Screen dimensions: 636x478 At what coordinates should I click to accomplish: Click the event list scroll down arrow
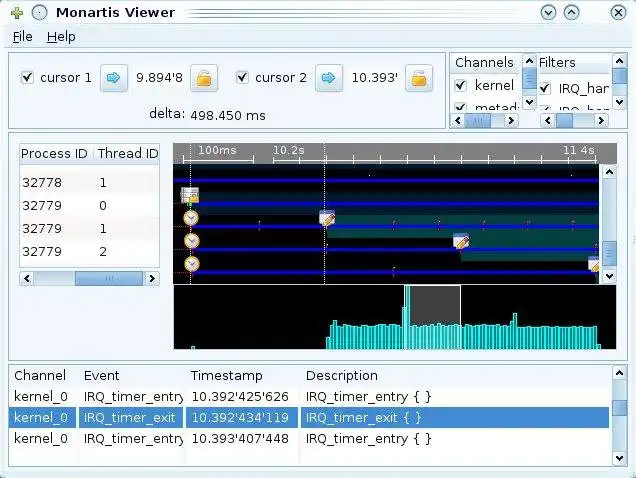(x=619, y=459)
